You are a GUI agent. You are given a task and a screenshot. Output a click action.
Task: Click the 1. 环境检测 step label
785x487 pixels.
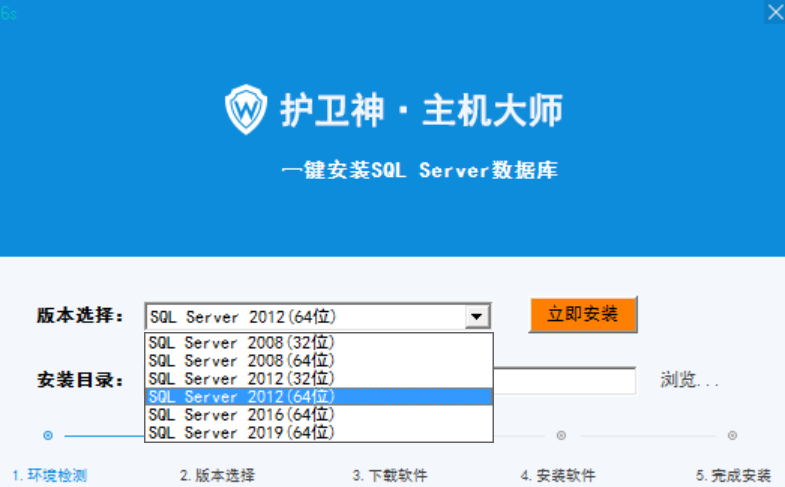(50, 475)
